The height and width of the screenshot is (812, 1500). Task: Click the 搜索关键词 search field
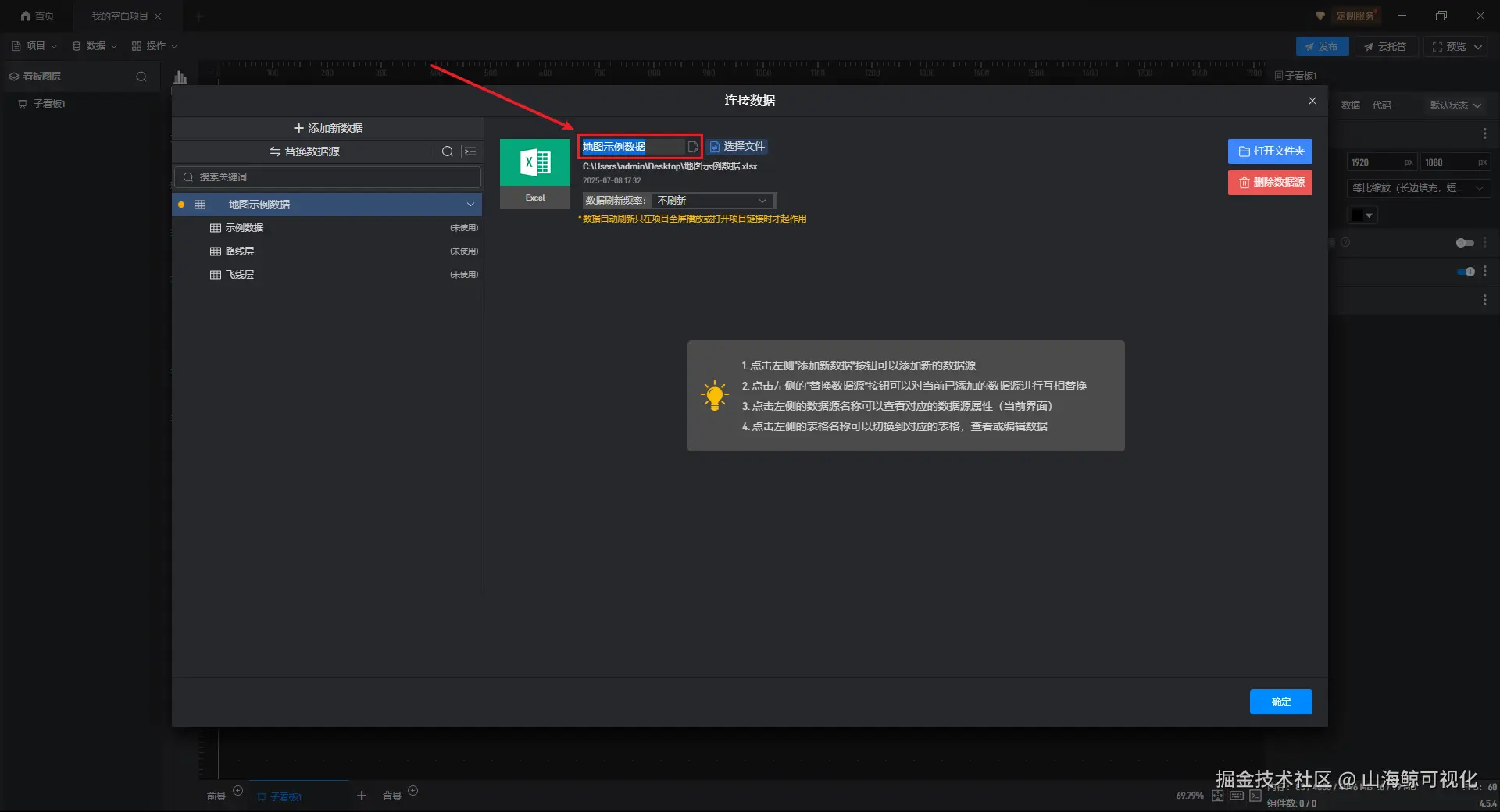click(327, 177)
